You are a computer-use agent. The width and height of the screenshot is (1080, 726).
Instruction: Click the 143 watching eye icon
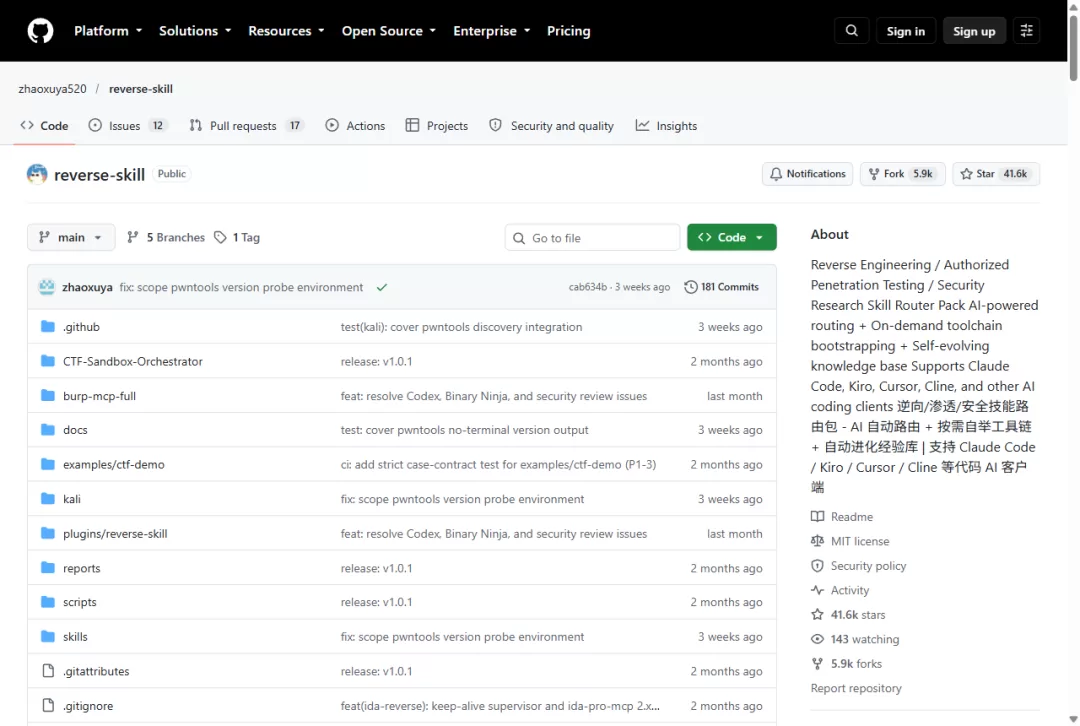[x=818, y=639]
